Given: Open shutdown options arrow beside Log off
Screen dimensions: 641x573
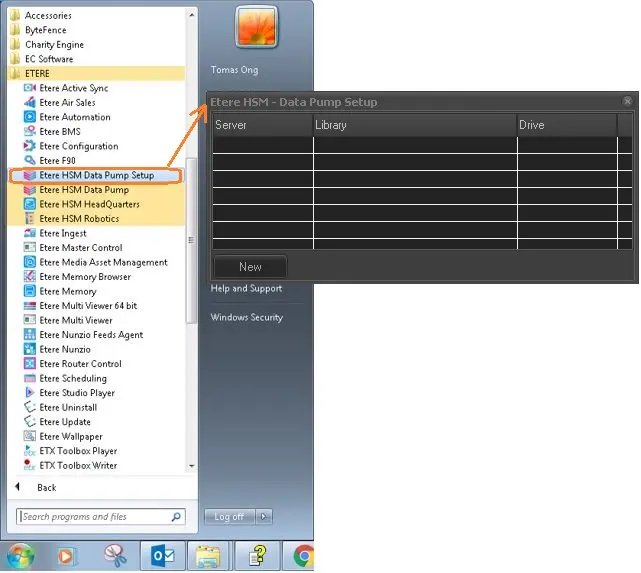Looking at the screenshot, I should pyautogui.click(x=264, y=517).
